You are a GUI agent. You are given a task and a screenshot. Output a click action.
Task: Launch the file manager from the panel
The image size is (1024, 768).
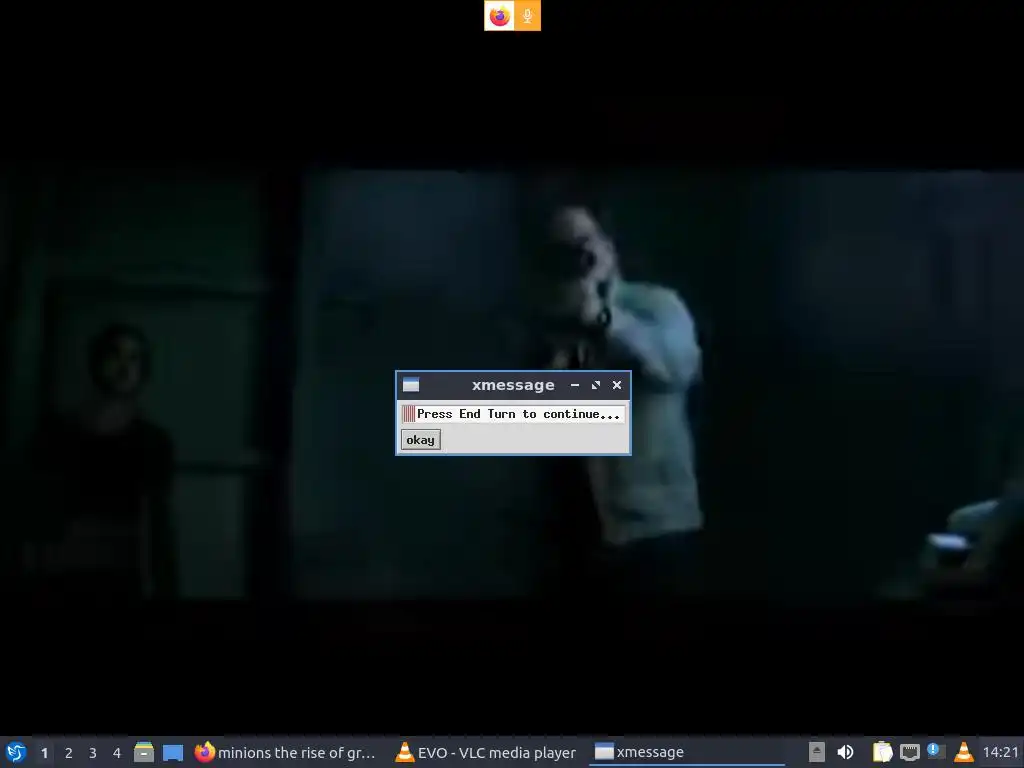tap(144, 752)
